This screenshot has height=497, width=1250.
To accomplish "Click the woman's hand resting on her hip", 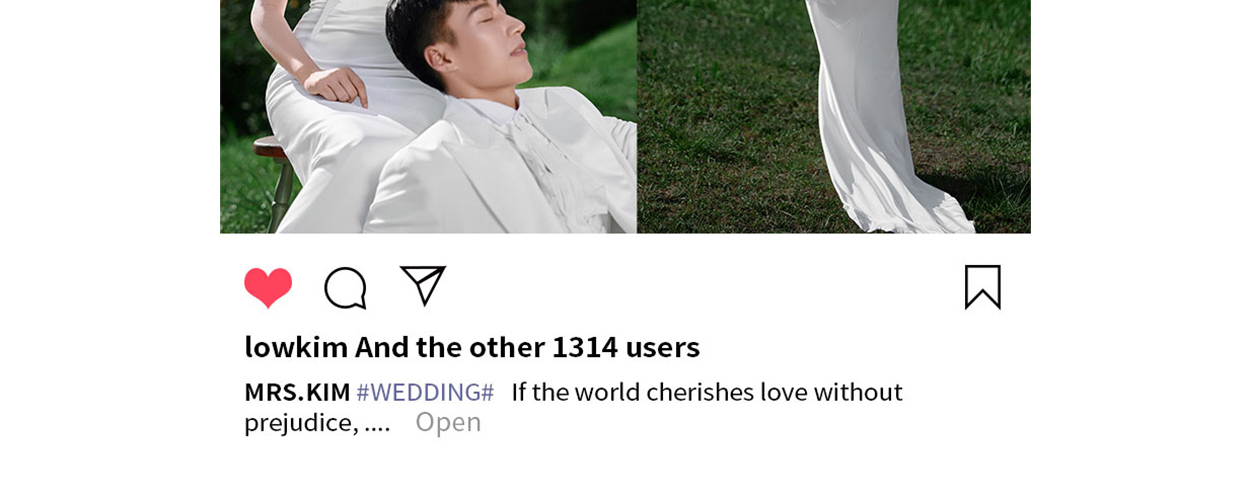I will click(x=336, y=85).
